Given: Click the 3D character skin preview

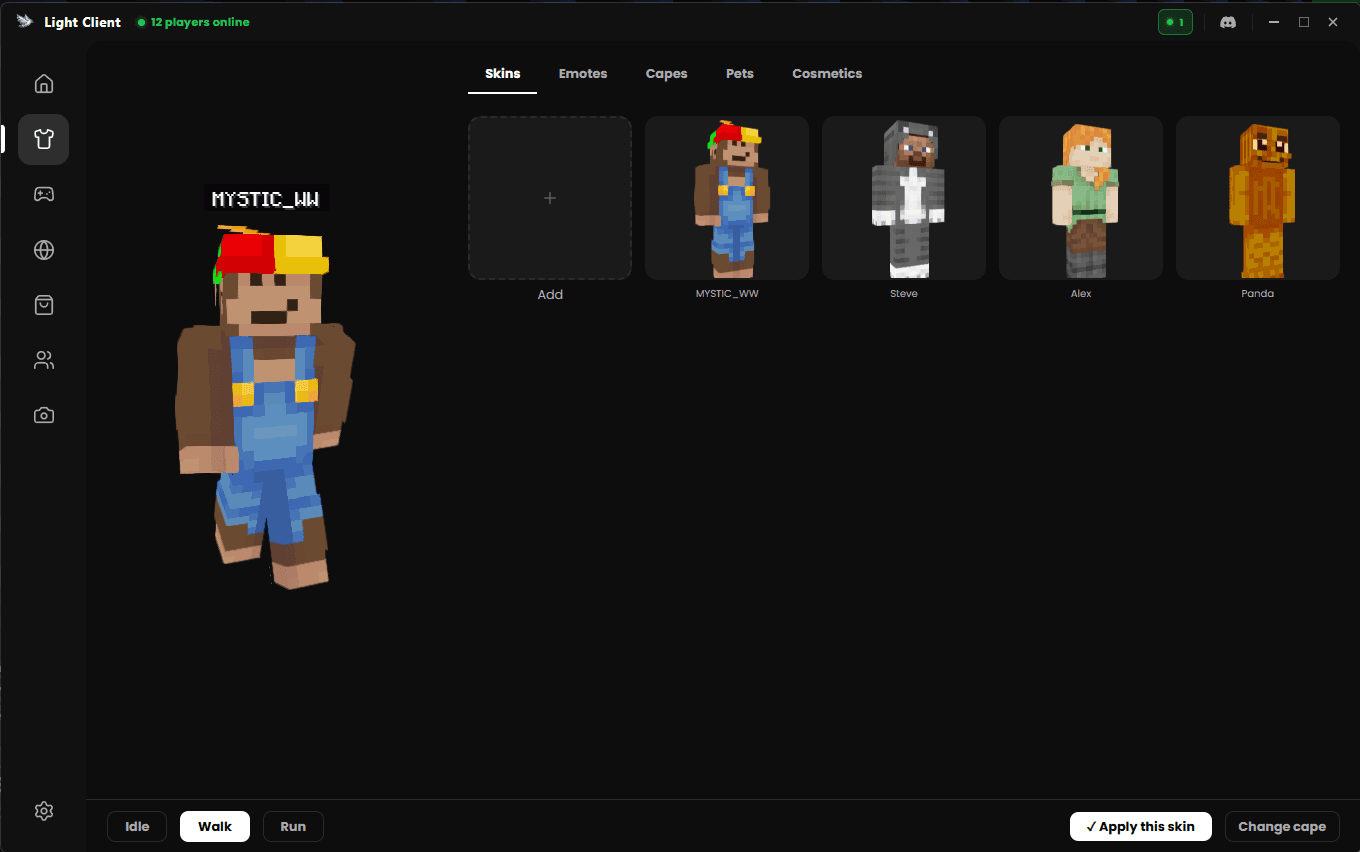Looking at the screenshot, I should [x=265, y=405].
